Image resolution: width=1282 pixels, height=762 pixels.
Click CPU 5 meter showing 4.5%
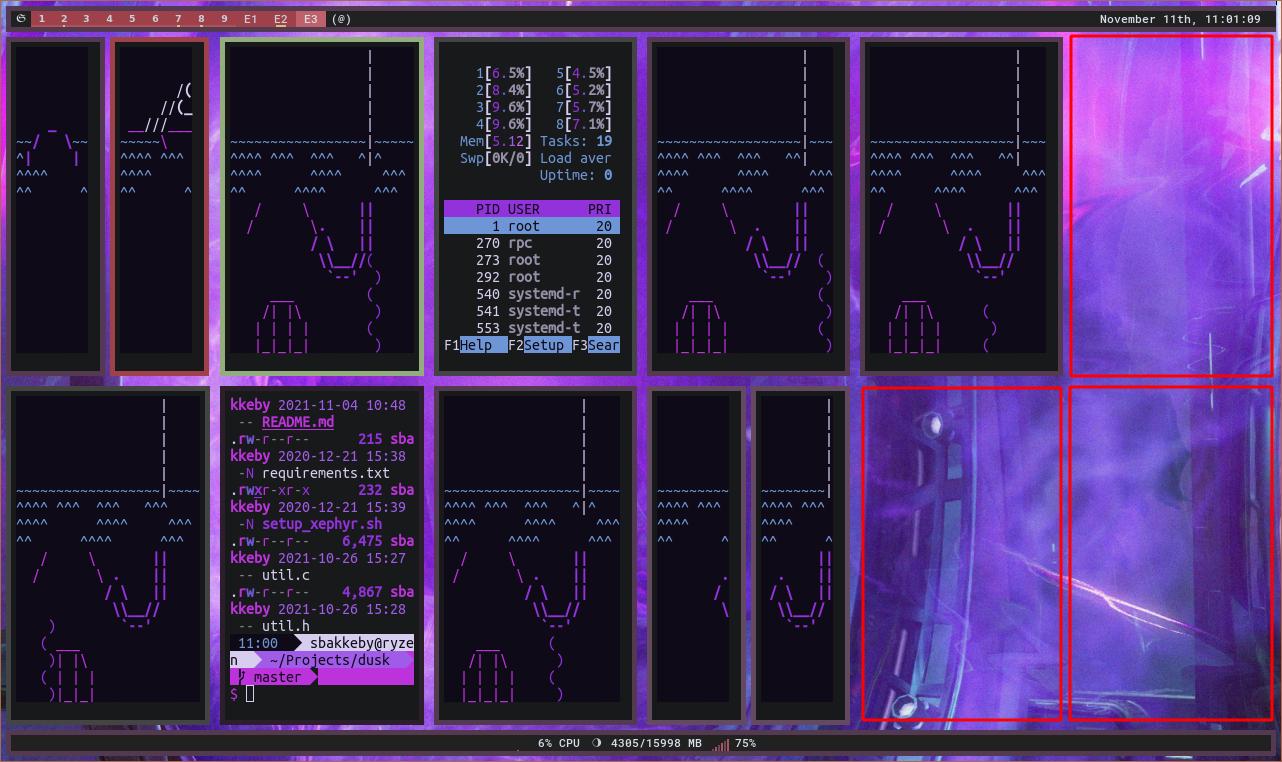584,73
